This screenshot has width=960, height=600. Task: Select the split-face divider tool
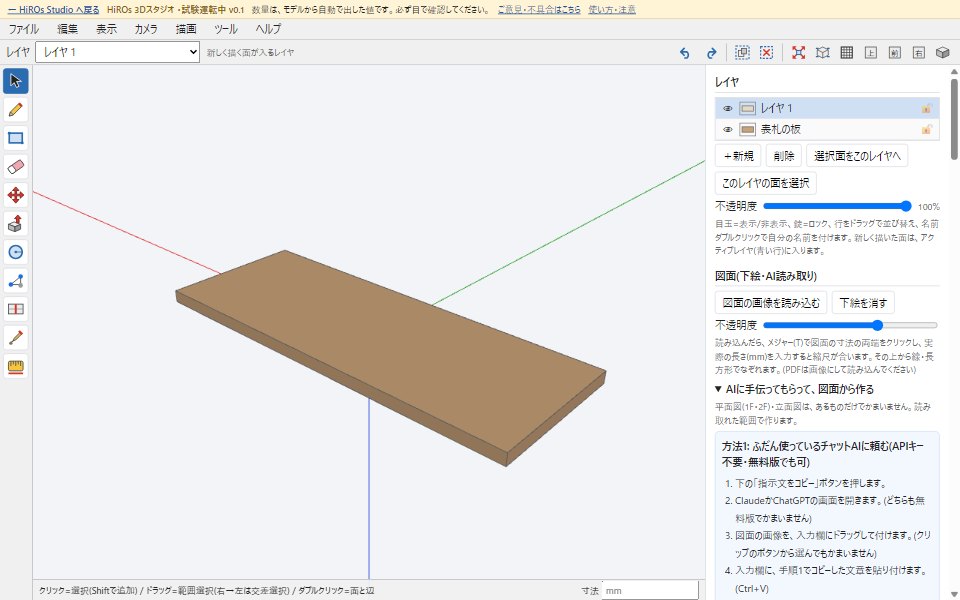(16, 309)
